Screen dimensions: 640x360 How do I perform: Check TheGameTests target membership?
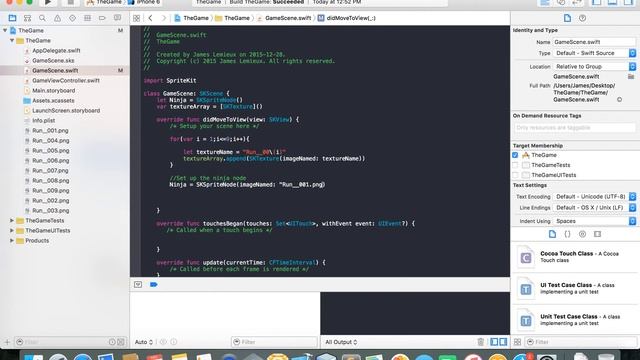point(515,165)
